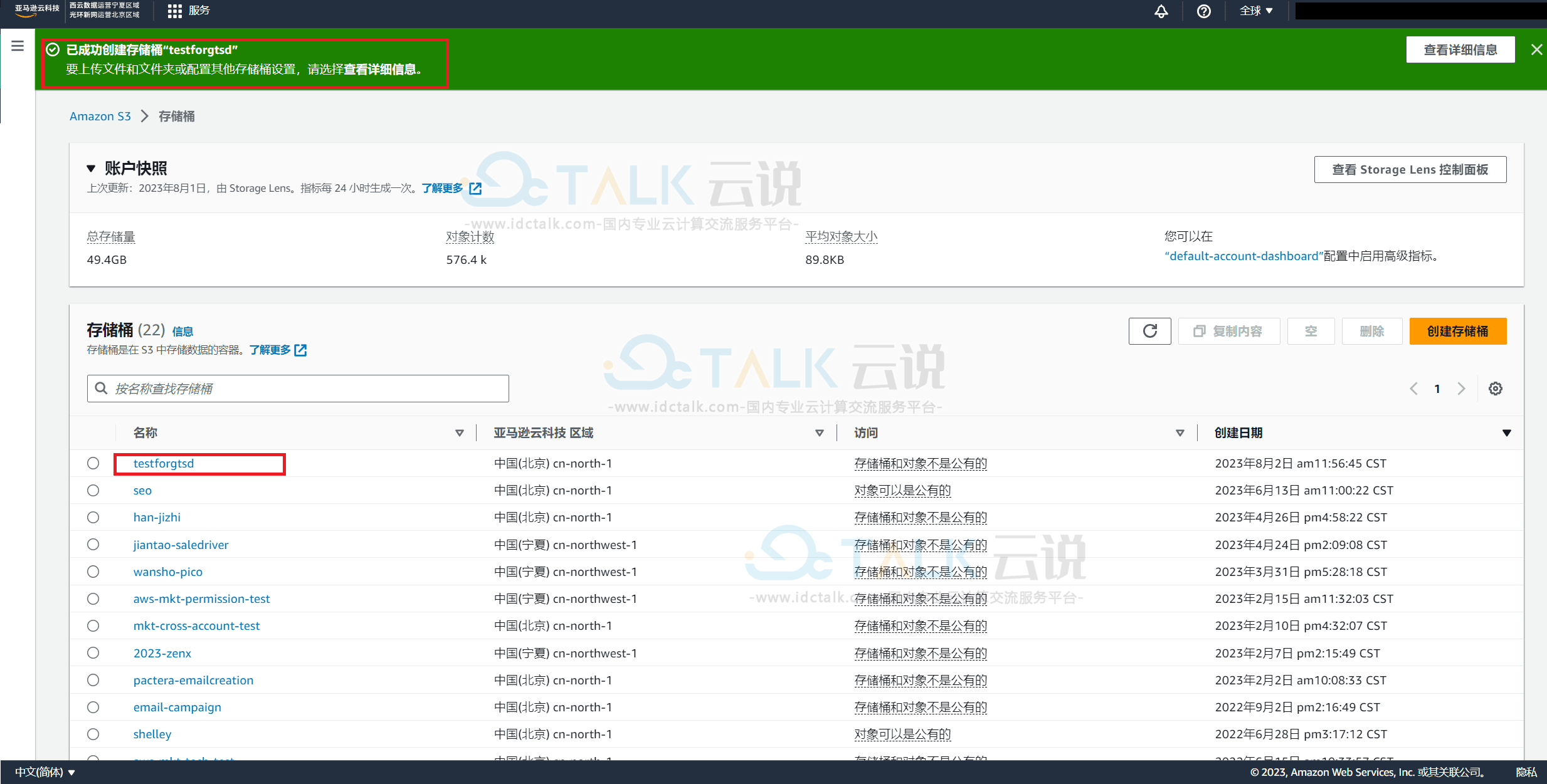The height and width of the screenshot is (784, 1547).
Task: Collapse the 账户快照 section
Action: point(91,169)
